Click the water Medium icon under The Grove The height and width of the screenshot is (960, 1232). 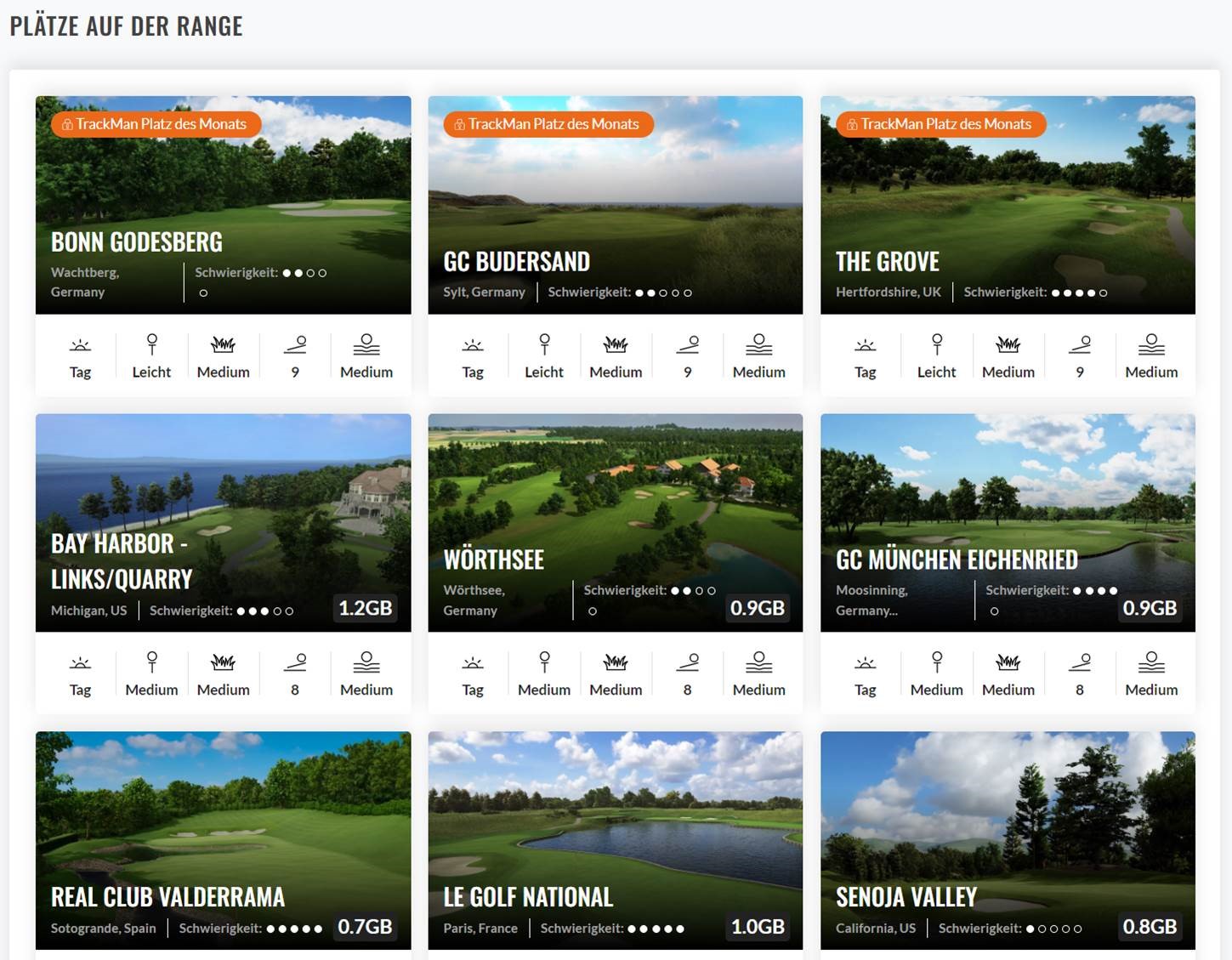(1151, 344)
